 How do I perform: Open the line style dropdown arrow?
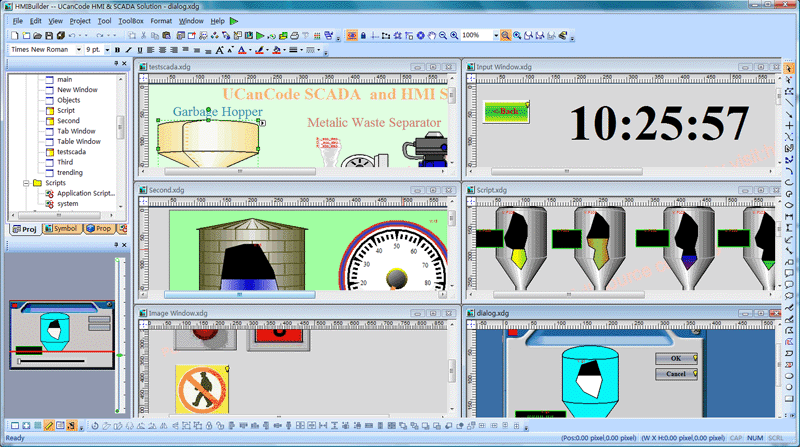click(x=318, y=49)
